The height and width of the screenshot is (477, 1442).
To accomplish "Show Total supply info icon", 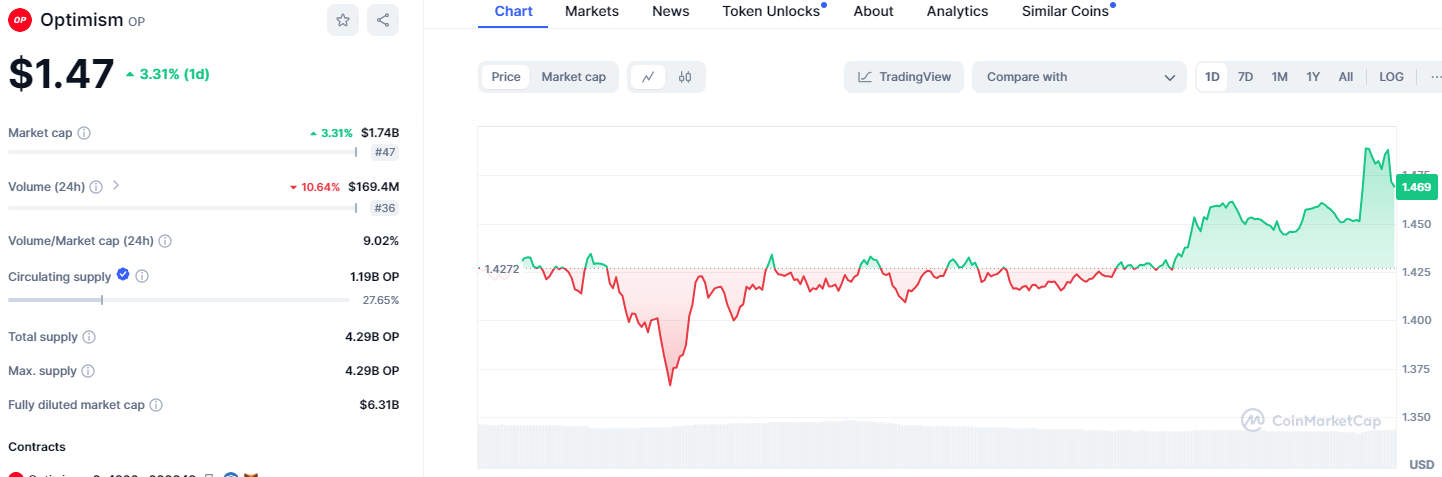I will click(x=89, y=338).
